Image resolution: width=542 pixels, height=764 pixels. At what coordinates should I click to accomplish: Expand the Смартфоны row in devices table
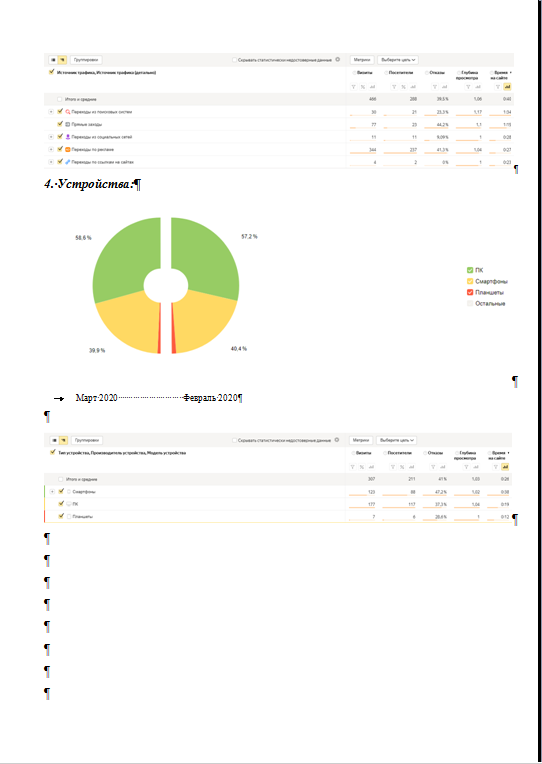(x=52, y=491)
